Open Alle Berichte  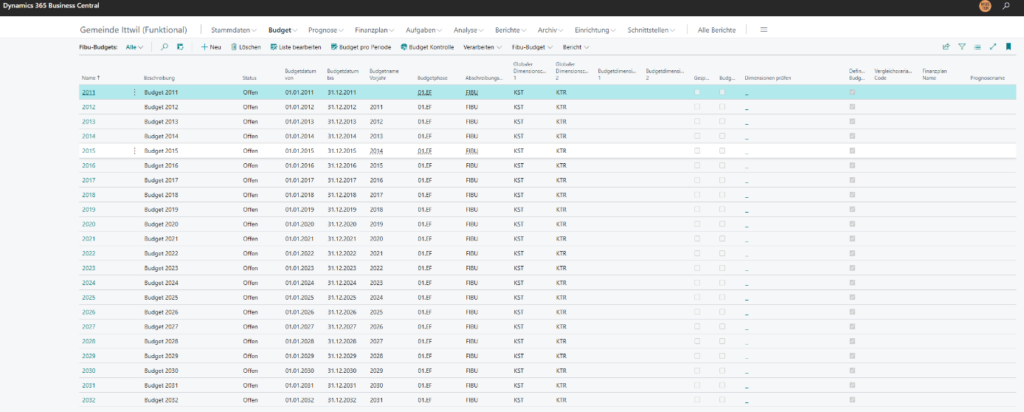716,30
